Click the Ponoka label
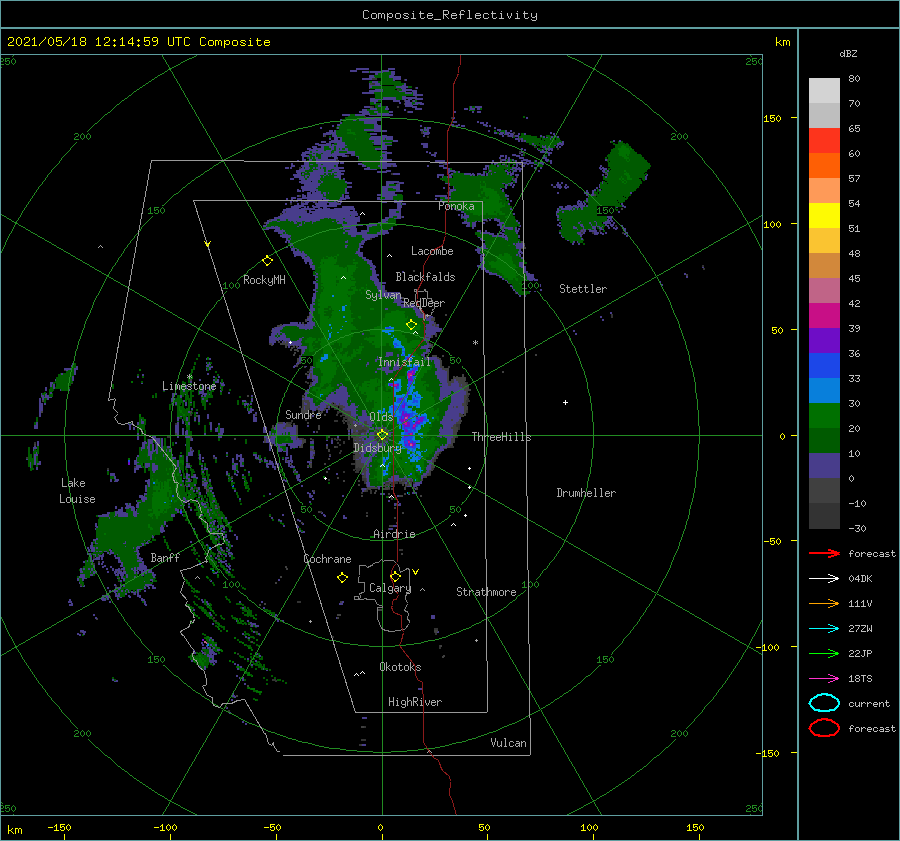 [x=456, y=206]
